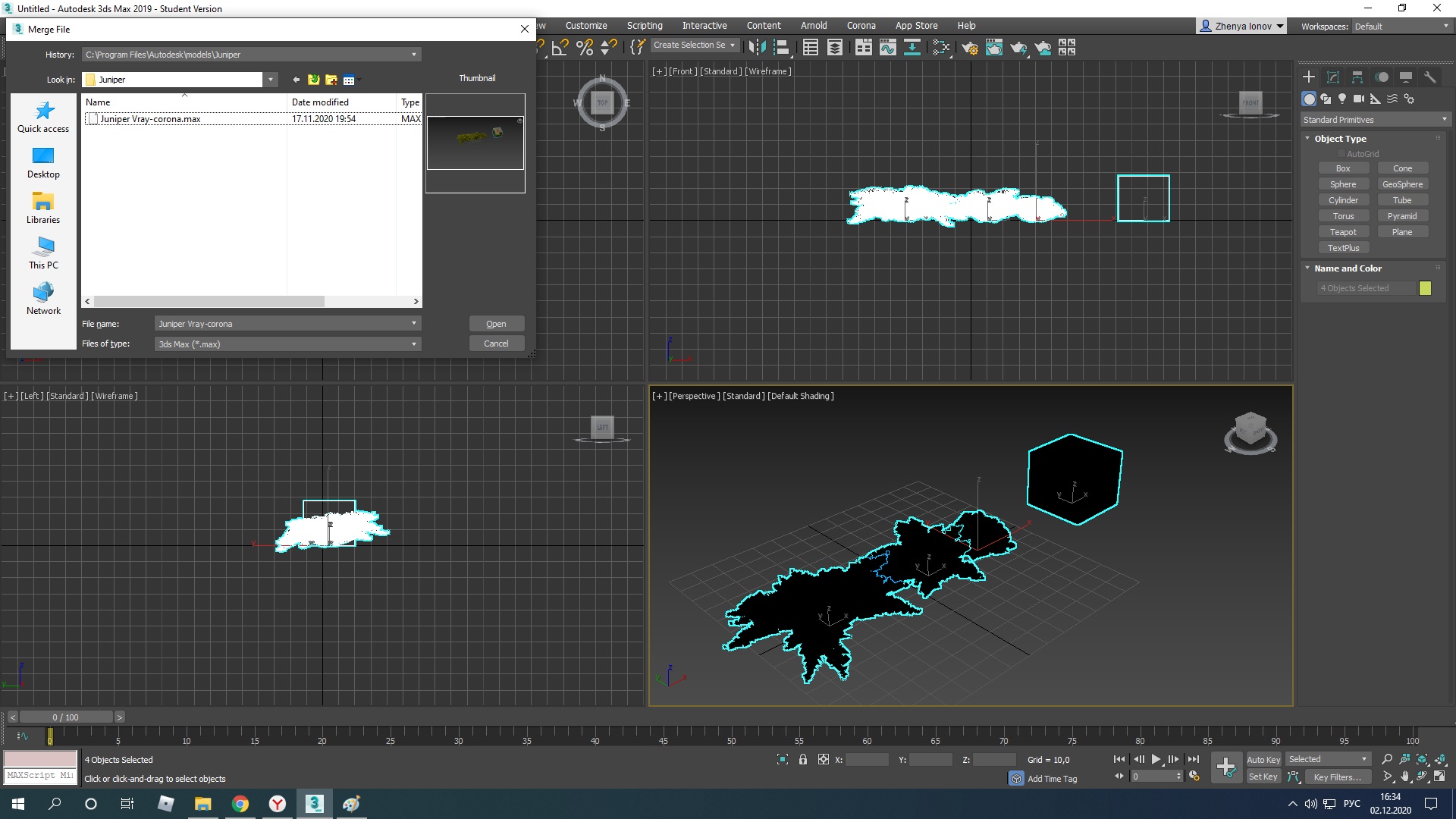Click Open button in Merge File dialog
Screen dimensions: 1456x819
pyautogui.click(x=496, y=323)
